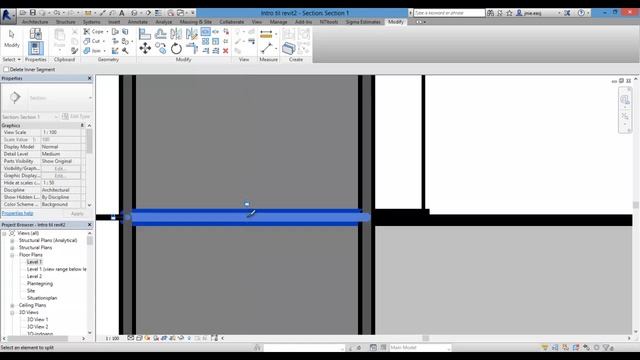
Task: Click the Save icon in quick access toolbar
Action: (x=33, y=13)
